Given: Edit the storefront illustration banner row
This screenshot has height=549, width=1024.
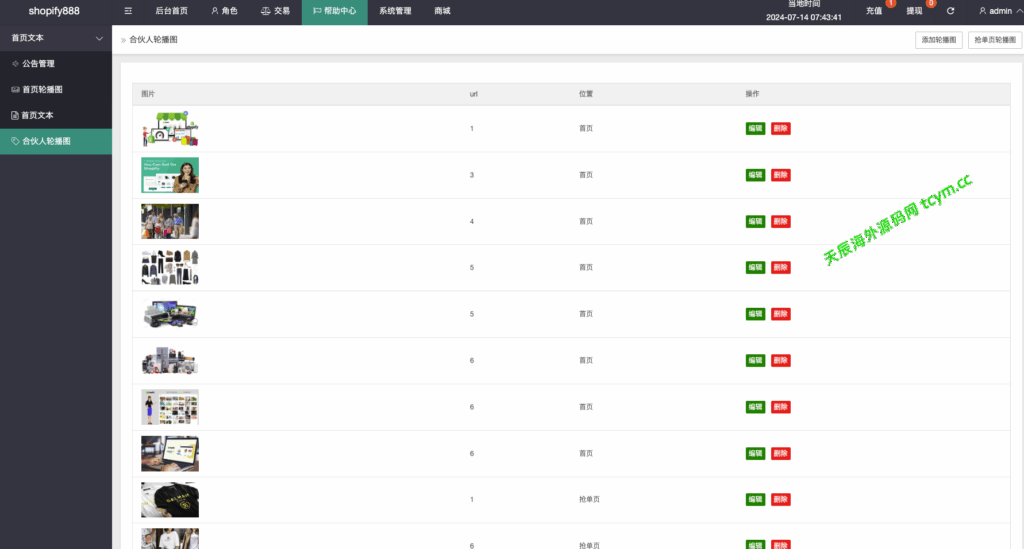Looking at the screenshot, I should click(755, 129).
